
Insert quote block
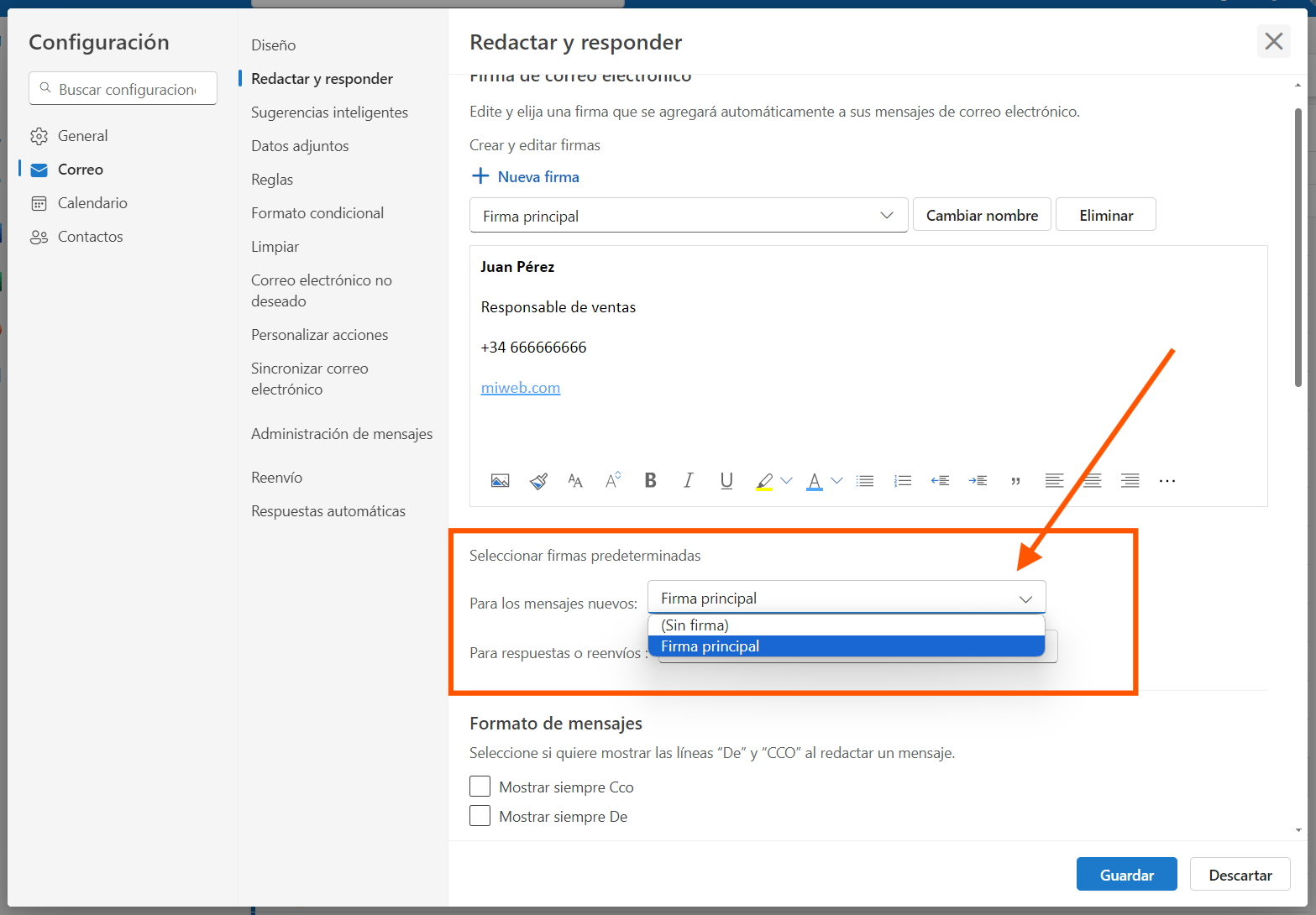point(1015,482)
